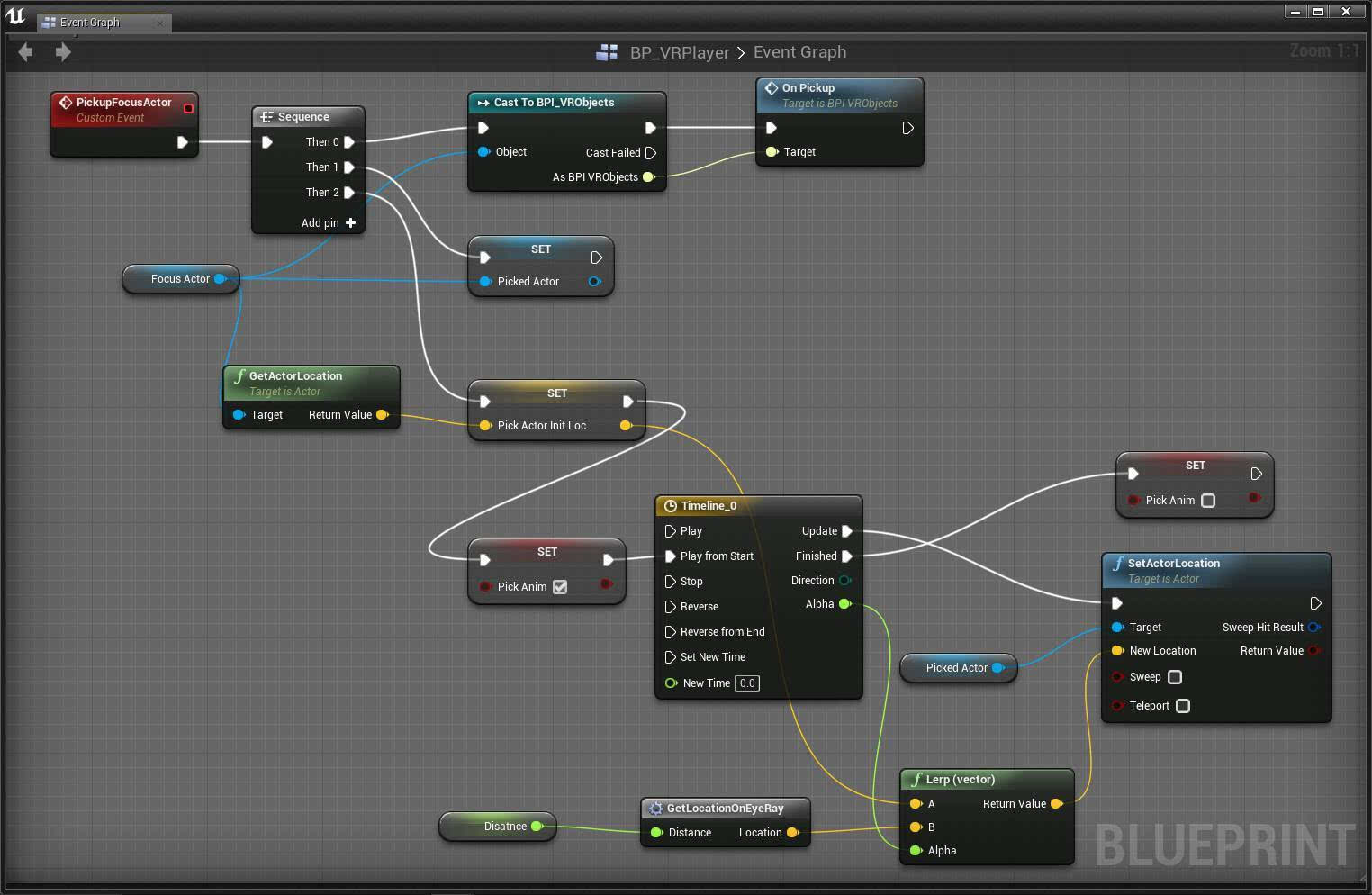
Task: Click the Object input pin on Cast node
Action: coord(483,152)
